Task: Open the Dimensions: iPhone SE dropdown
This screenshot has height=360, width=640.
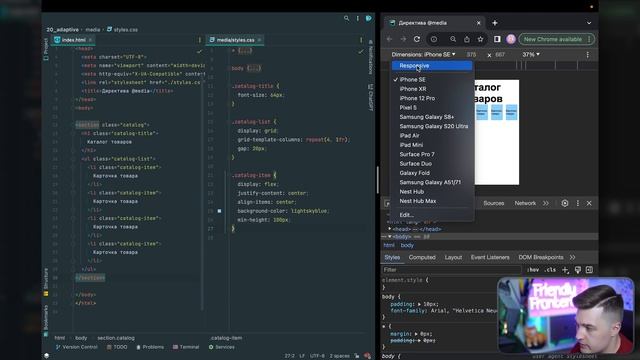Action: 423,54
